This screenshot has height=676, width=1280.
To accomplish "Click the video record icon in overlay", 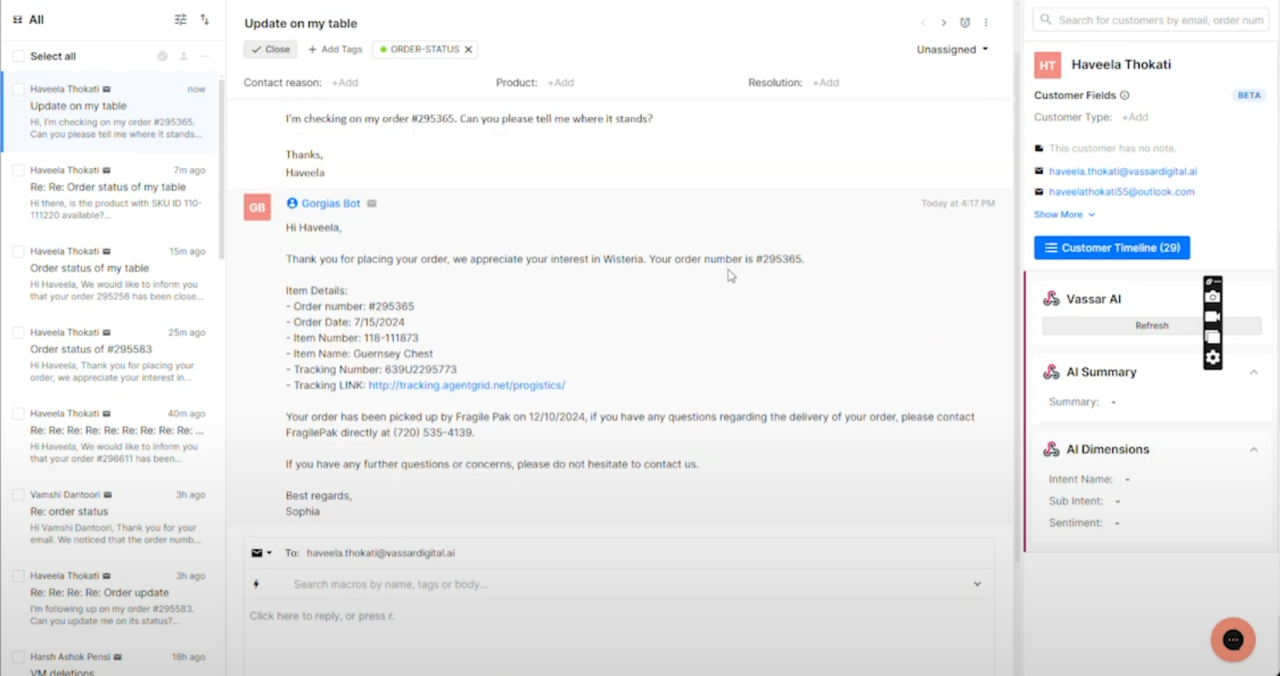I will (x=1212, y=316).
